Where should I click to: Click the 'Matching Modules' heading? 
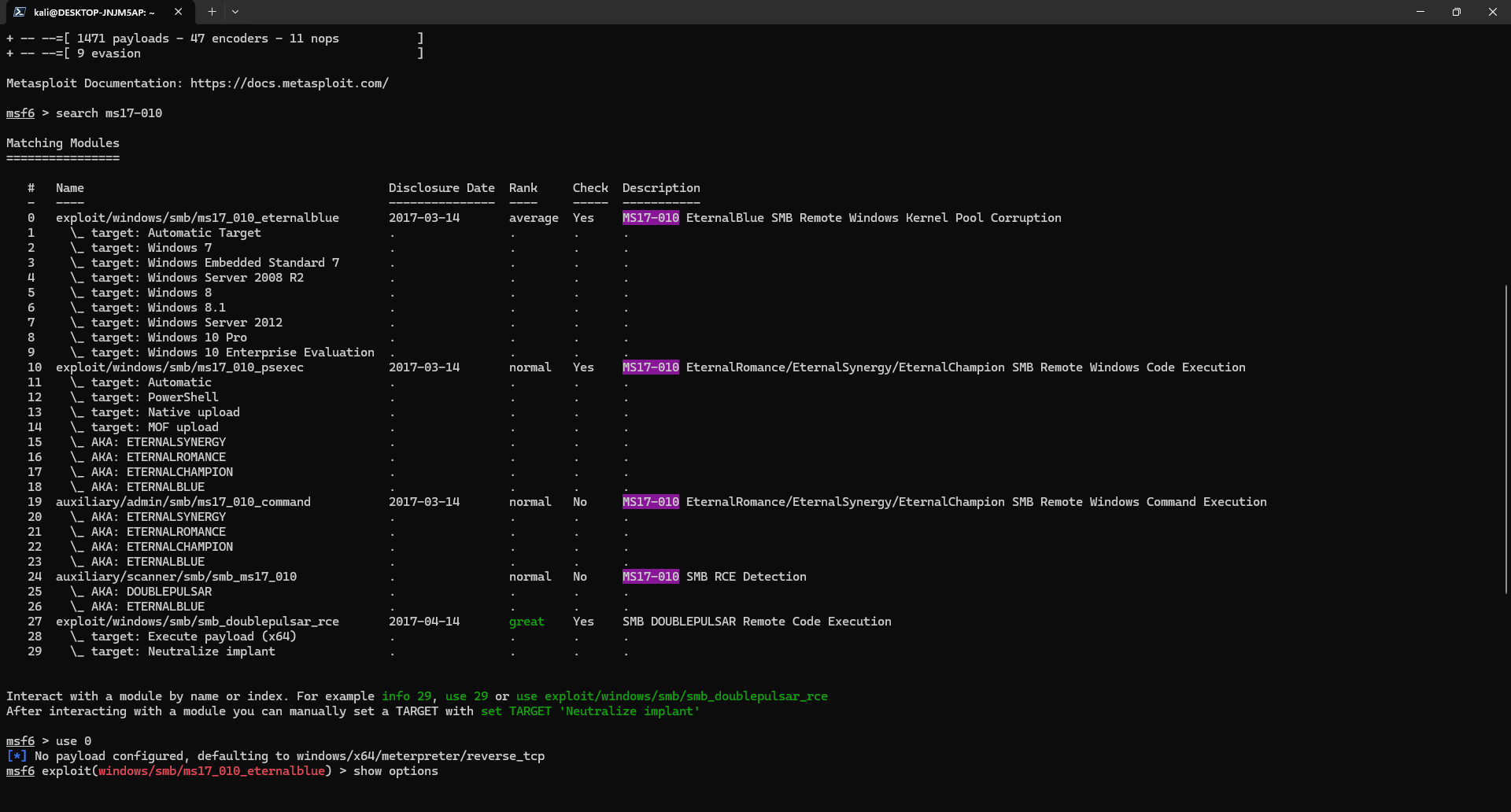pos(63,143)
